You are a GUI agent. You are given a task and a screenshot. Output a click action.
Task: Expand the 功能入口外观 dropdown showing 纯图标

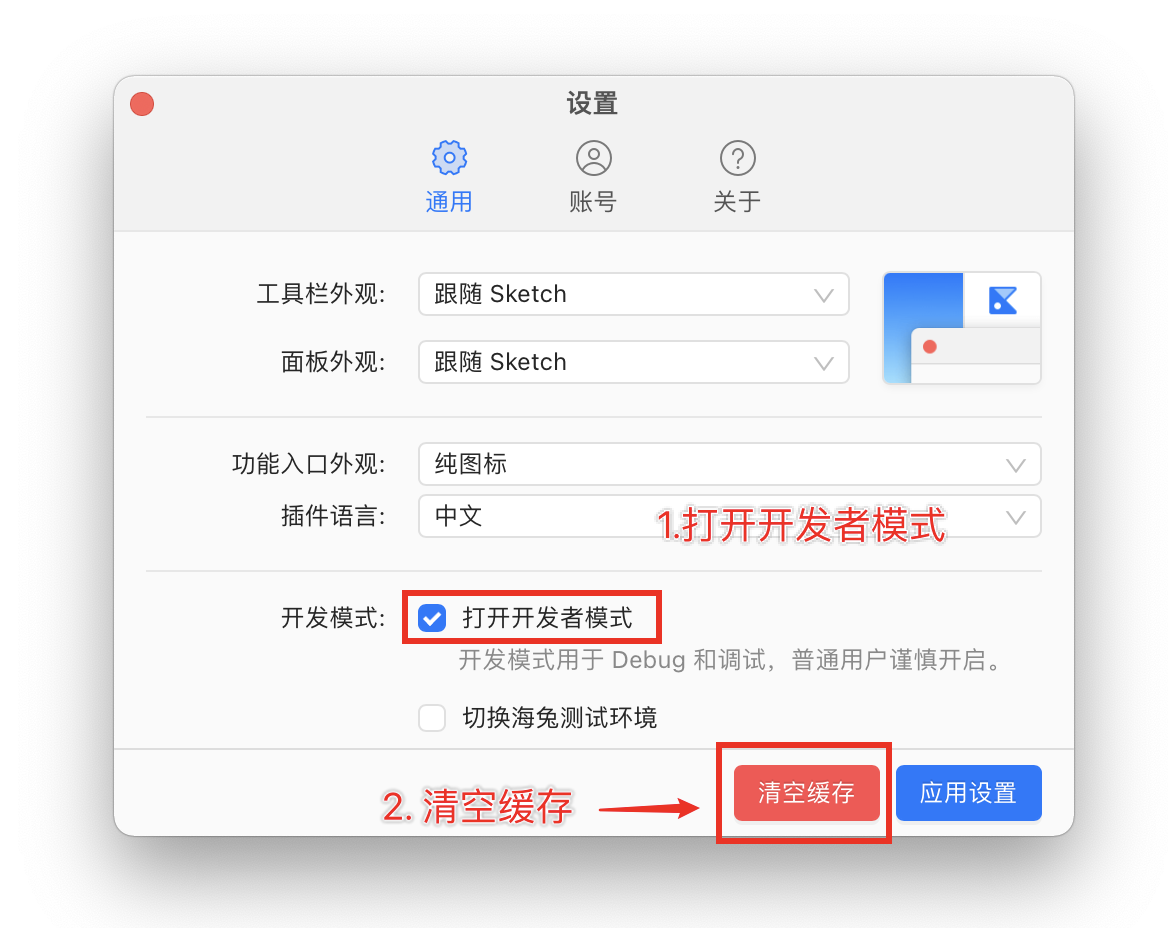pyautogui.click(x=730, y=464)
